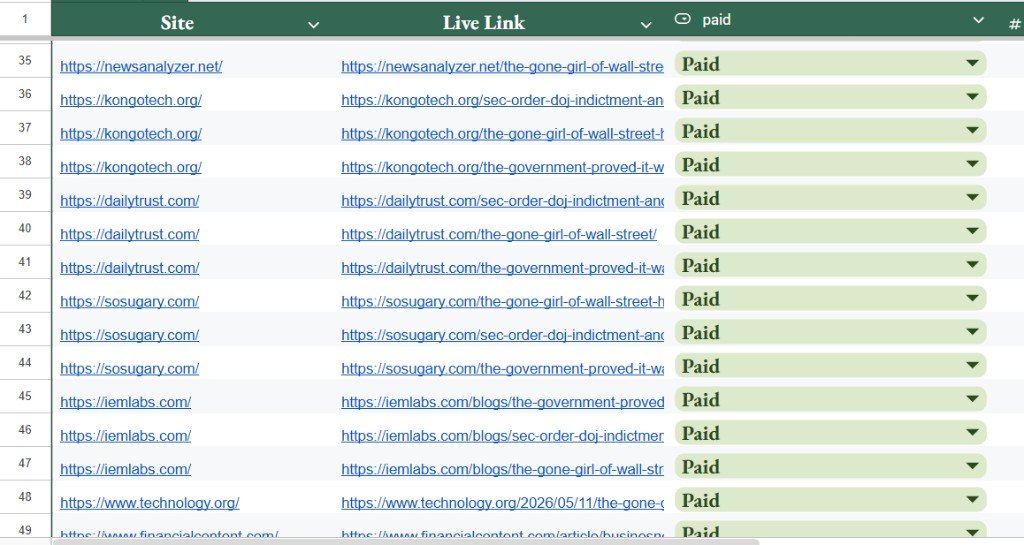
Task: Open www.technology.org site link in row 48
Action: pyautogui.click(x=150, y=503)
